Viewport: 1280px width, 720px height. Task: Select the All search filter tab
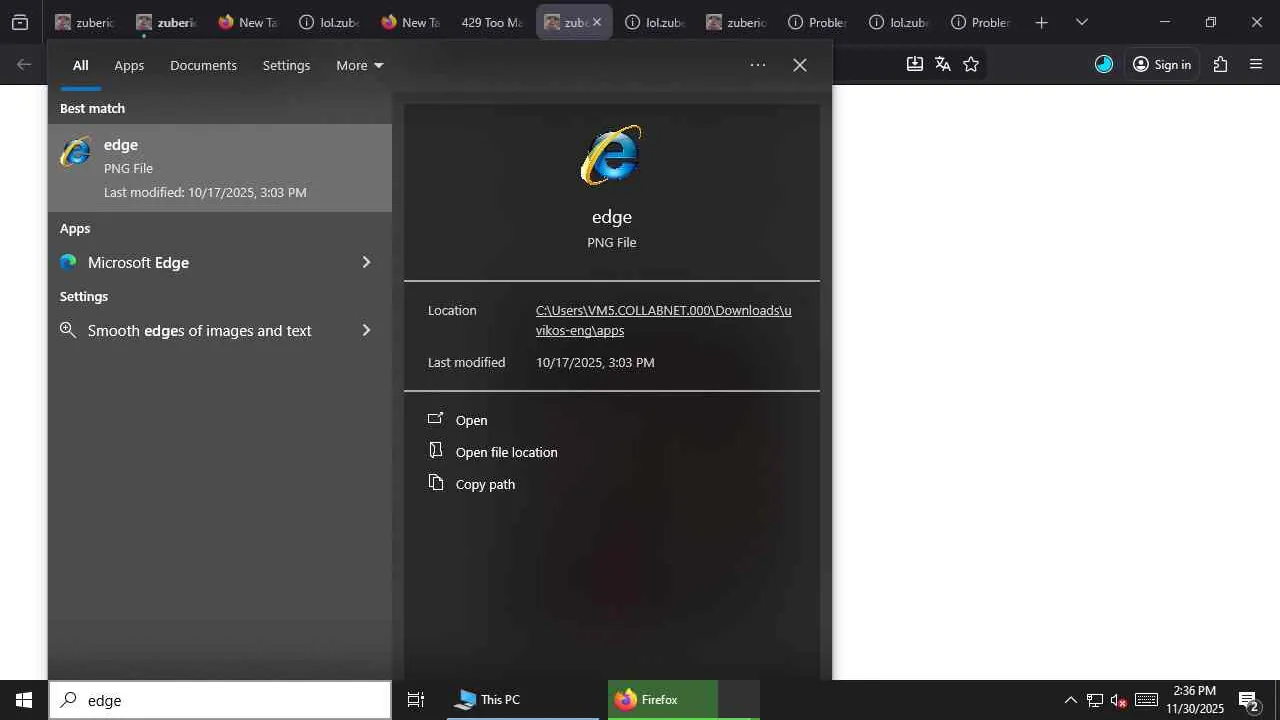[80, 65]
